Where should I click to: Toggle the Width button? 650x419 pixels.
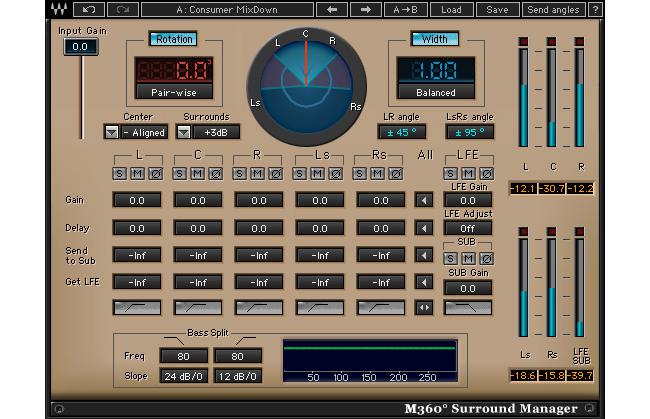pos(434,39)
